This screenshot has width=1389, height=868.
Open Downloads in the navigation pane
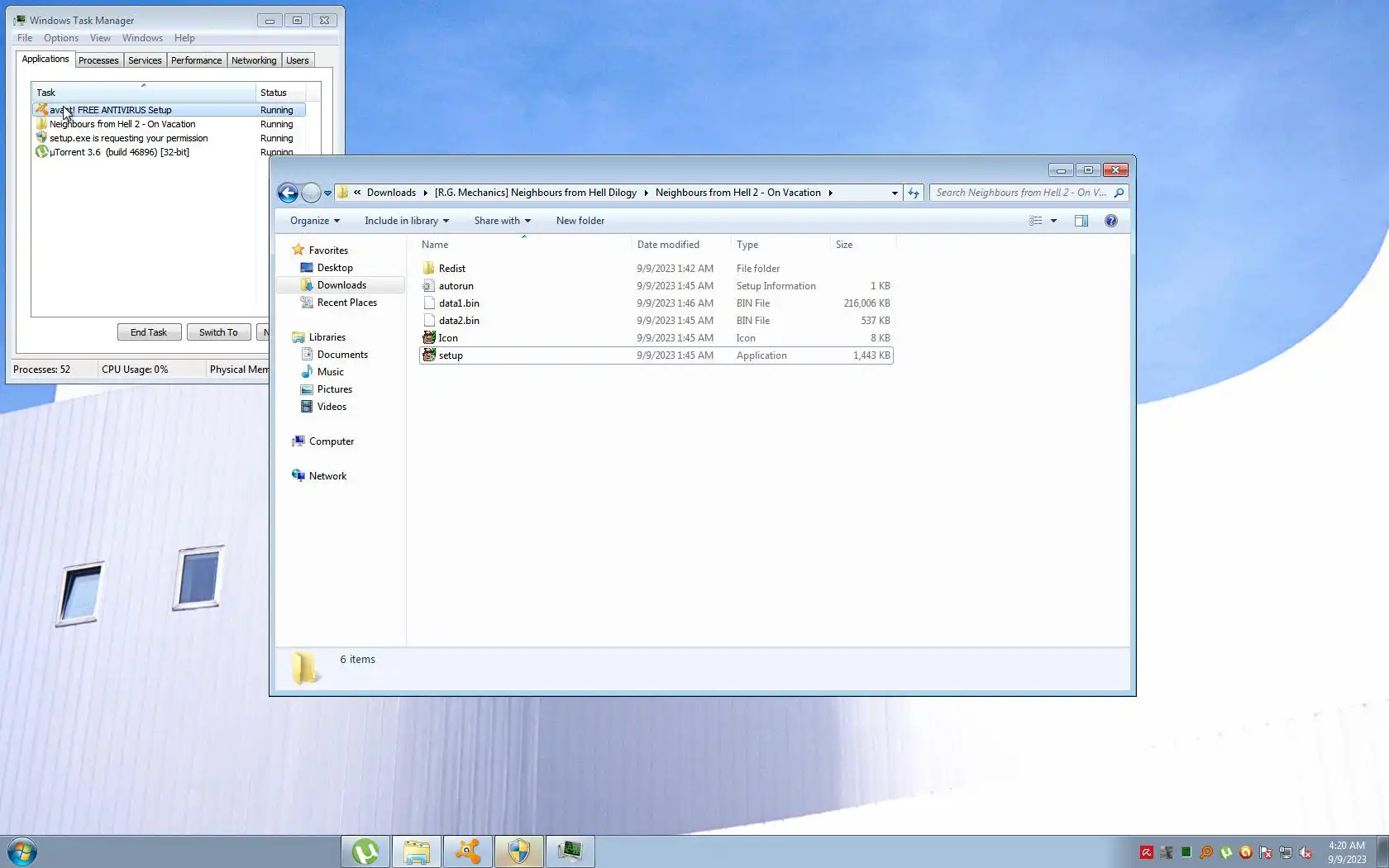pos(341,285)
